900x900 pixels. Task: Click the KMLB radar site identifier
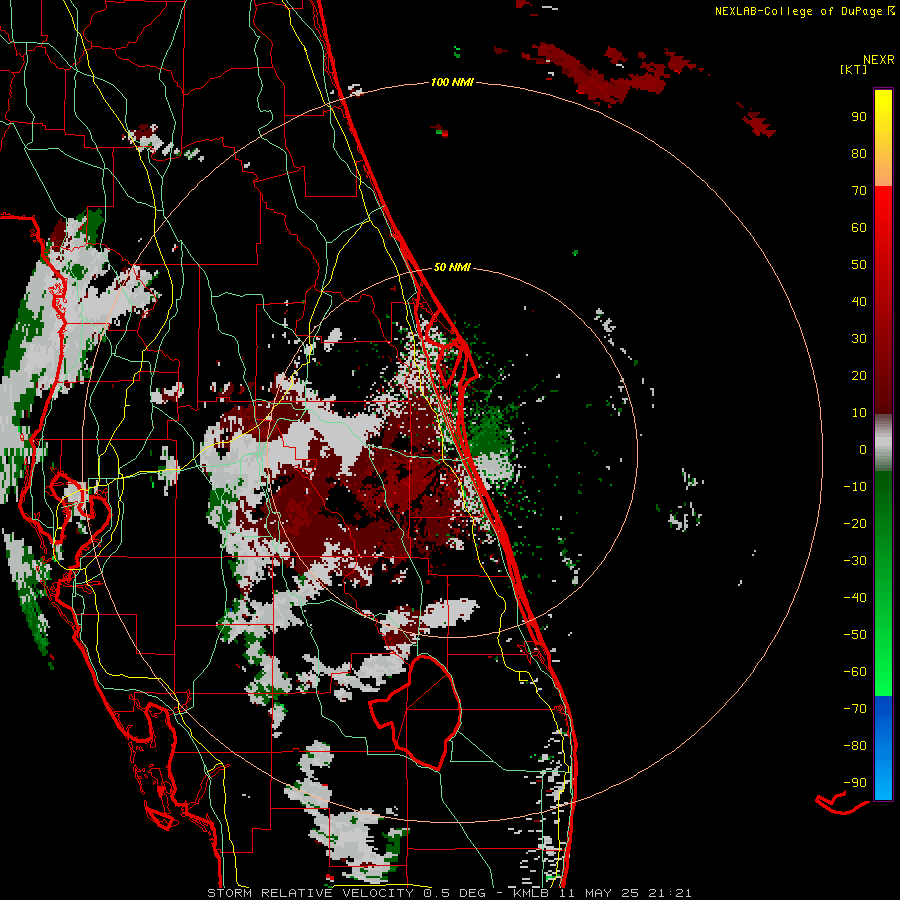click(x=530, y=893)
